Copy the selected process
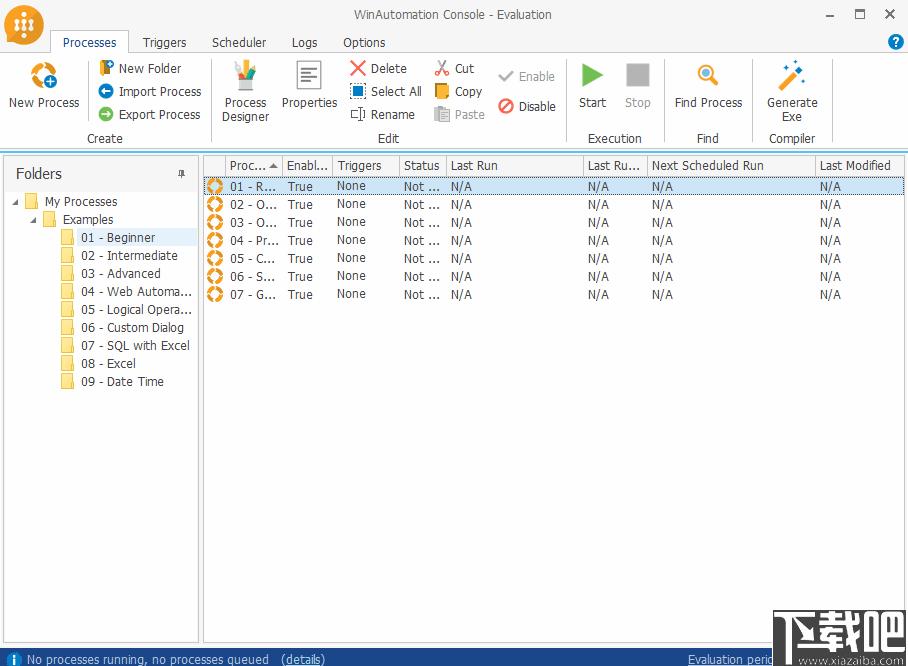 458,92
